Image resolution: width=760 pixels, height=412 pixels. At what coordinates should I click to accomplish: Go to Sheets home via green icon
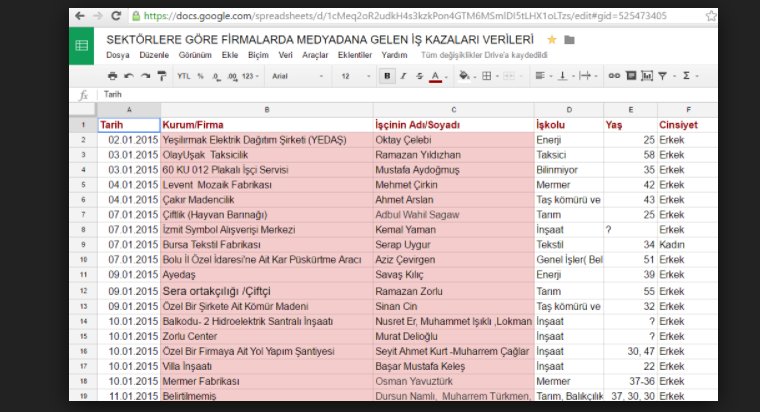coord(81,46)
